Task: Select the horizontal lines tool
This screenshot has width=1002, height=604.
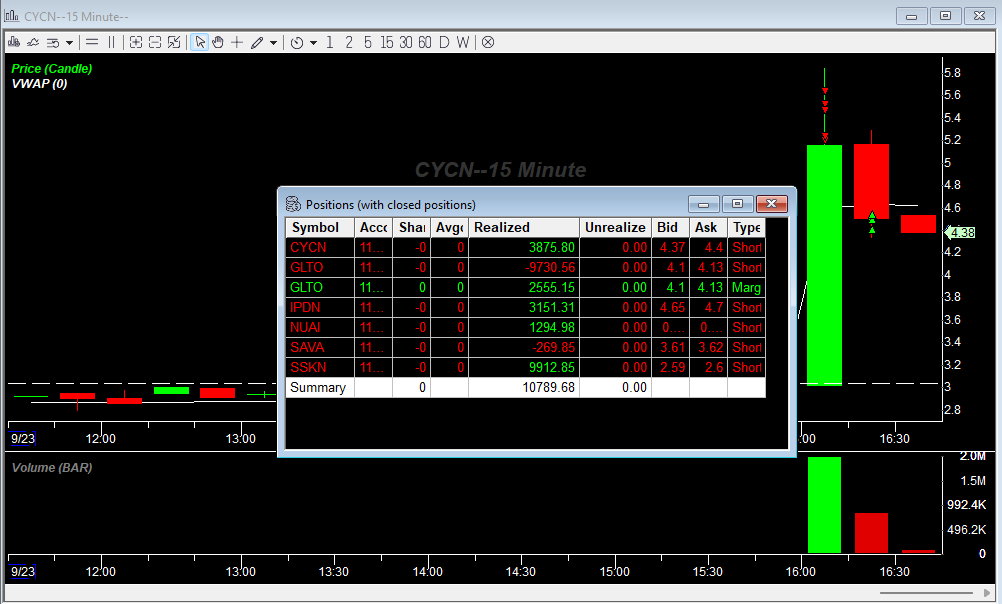Action: (92, 42)
